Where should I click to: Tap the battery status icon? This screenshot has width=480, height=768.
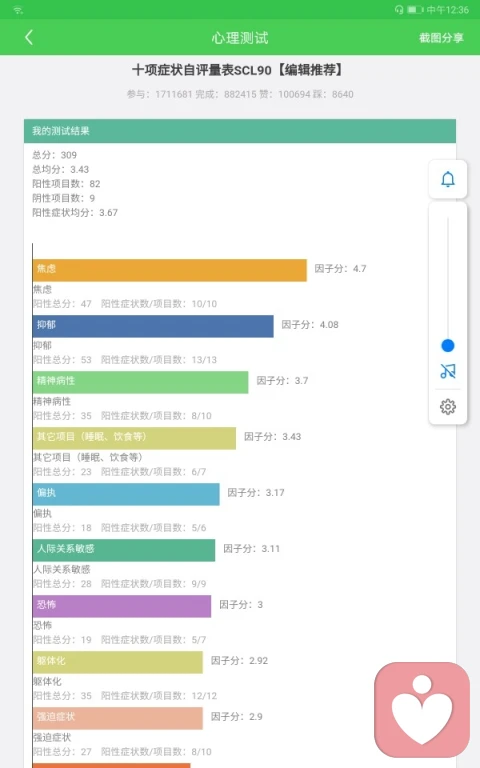pyautogui.click(x=415, y=9)
